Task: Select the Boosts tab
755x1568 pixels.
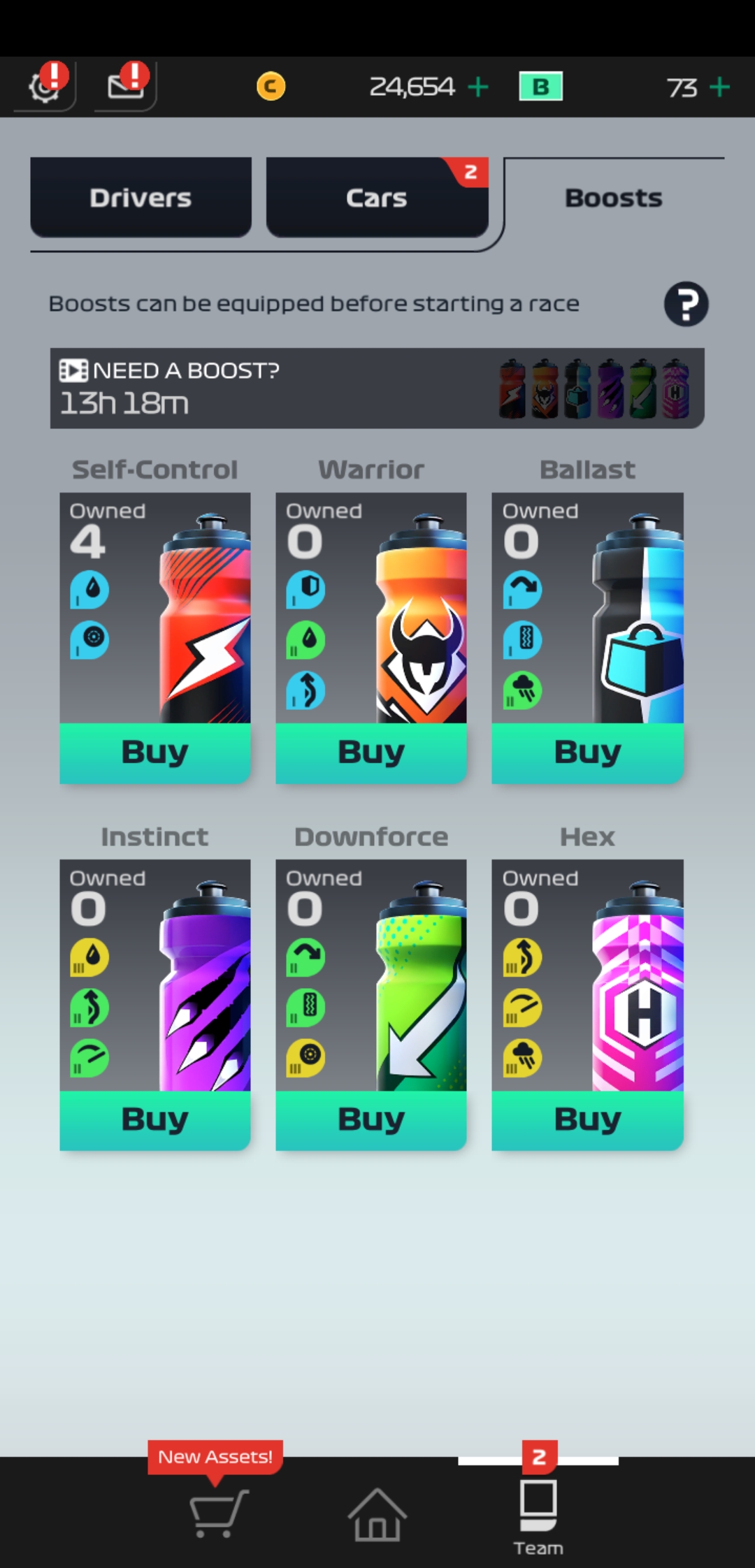Action: [x=614, y=198]
